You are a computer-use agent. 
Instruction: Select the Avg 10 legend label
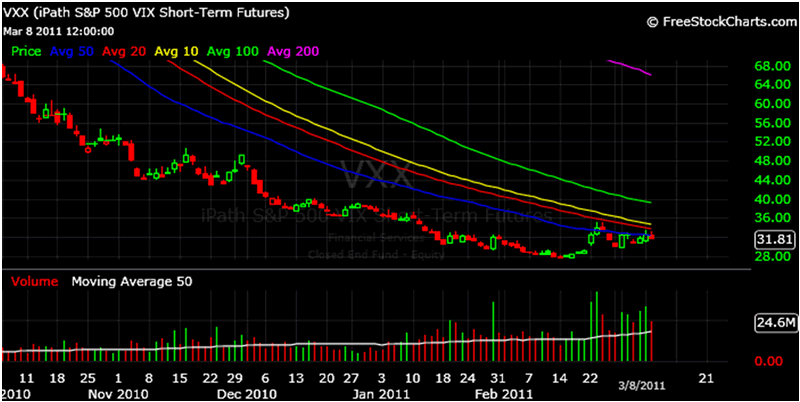[179, 51]
